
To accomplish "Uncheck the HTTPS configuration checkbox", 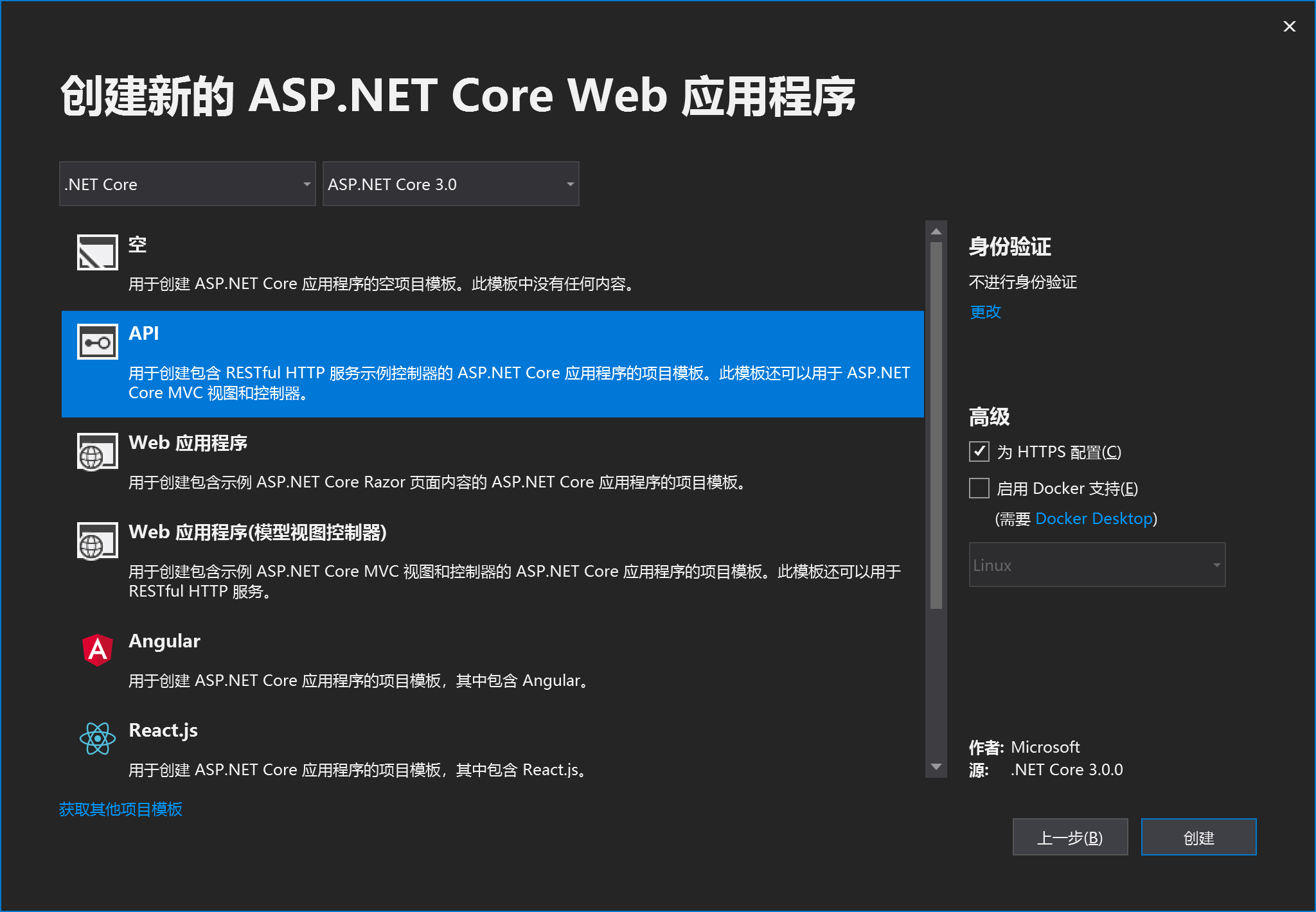I will (979, 452).
